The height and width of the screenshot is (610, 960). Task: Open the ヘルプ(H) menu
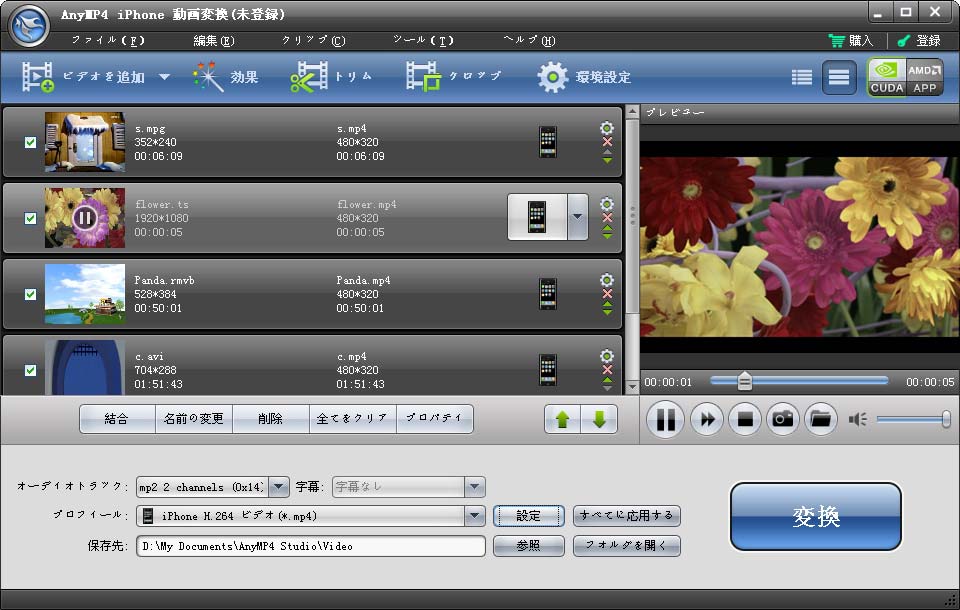tap(530, 40)
